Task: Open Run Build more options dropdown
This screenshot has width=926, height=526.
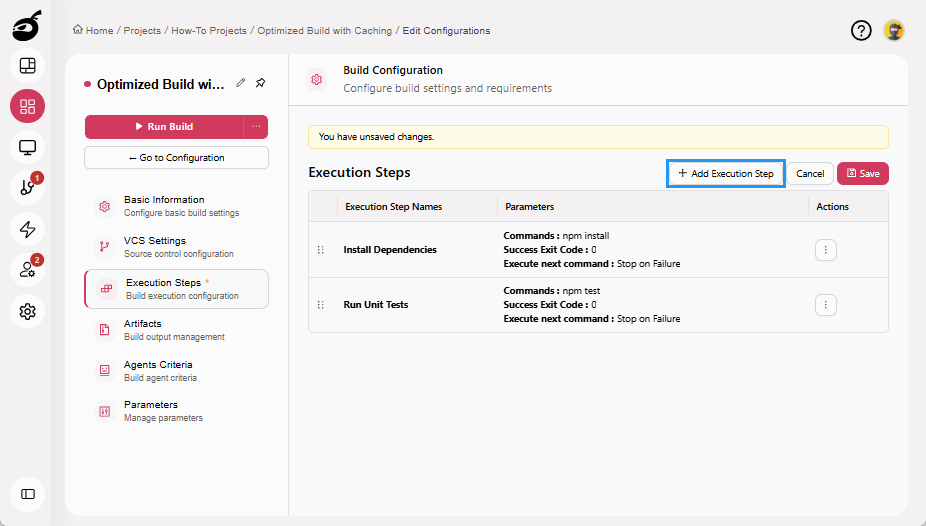Action: point(256,126)
